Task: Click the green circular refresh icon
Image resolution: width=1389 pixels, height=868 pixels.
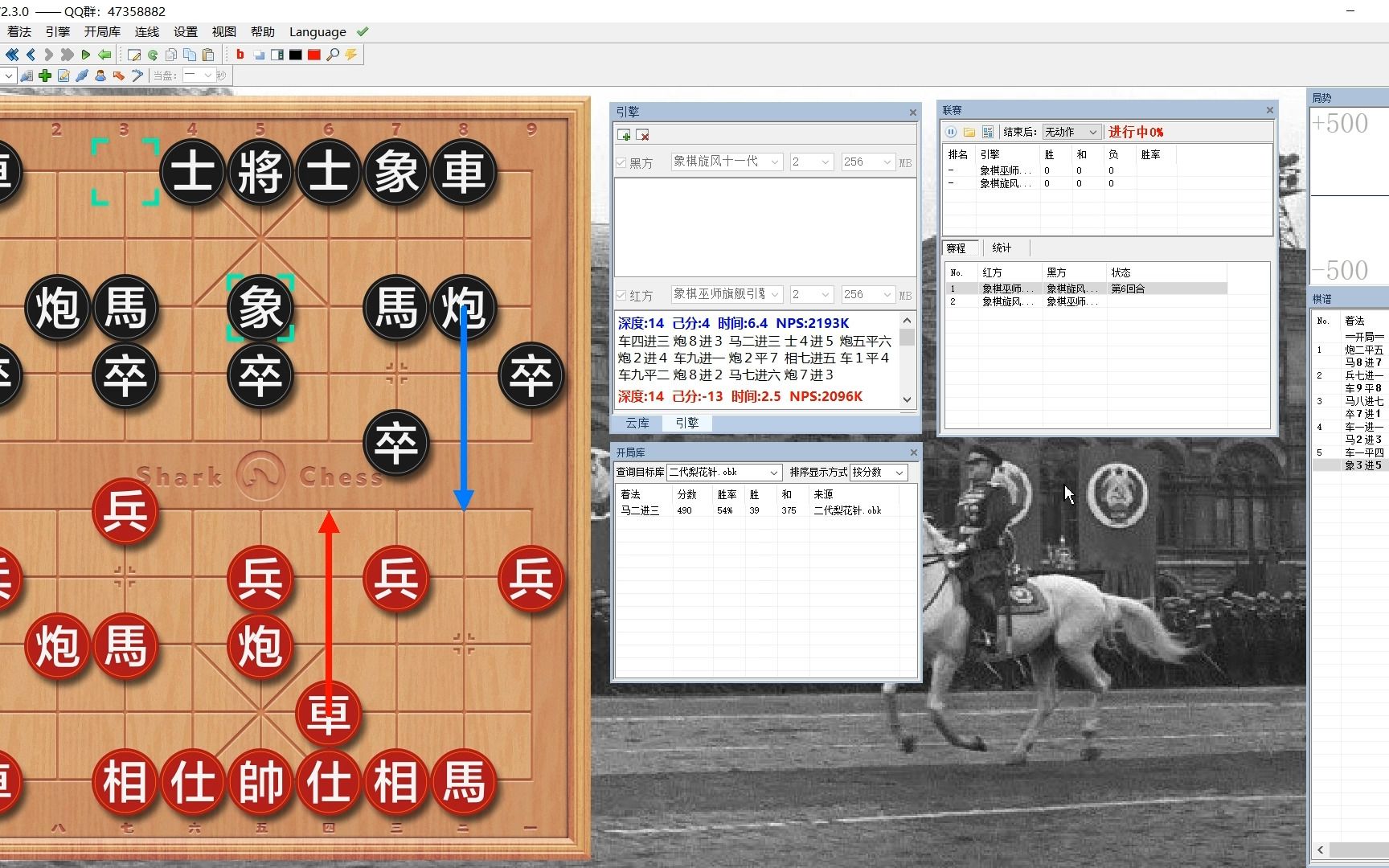Action: click(153, 55)
